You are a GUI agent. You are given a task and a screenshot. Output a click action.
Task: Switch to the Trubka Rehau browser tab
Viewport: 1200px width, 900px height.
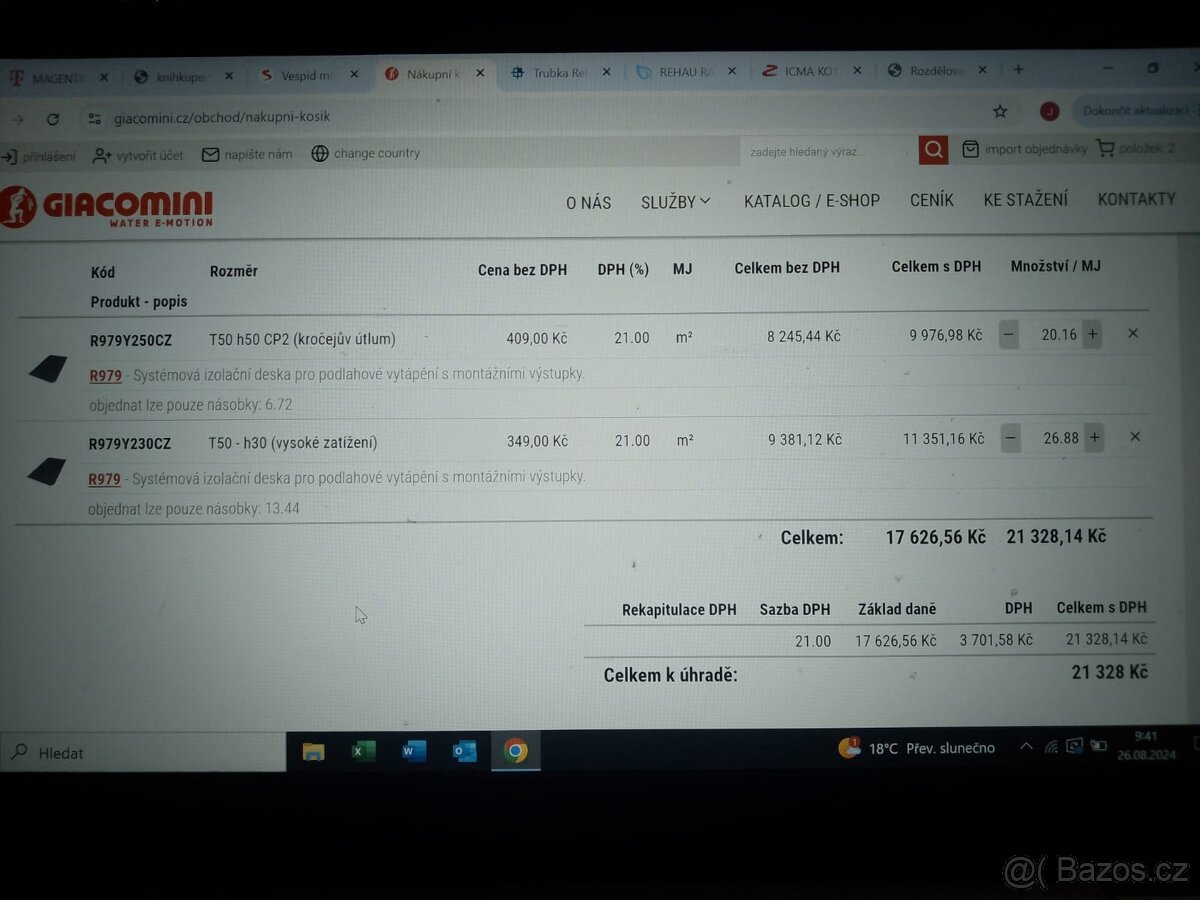click(x=559, y=73)
